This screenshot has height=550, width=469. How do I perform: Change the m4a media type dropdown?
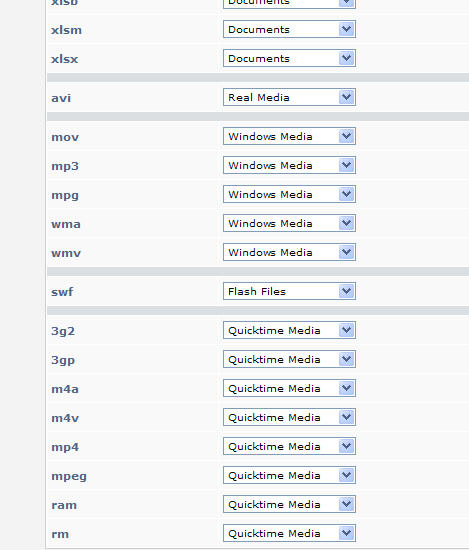[289, 389]
